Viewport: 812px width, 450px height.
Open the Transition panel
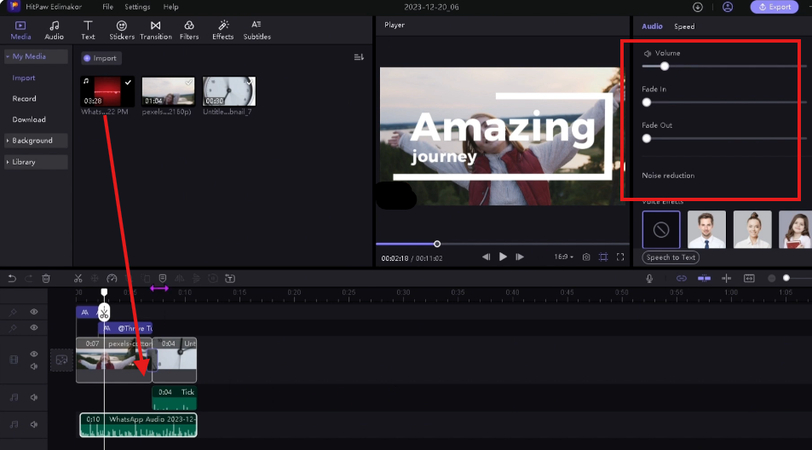click(155, 30)
